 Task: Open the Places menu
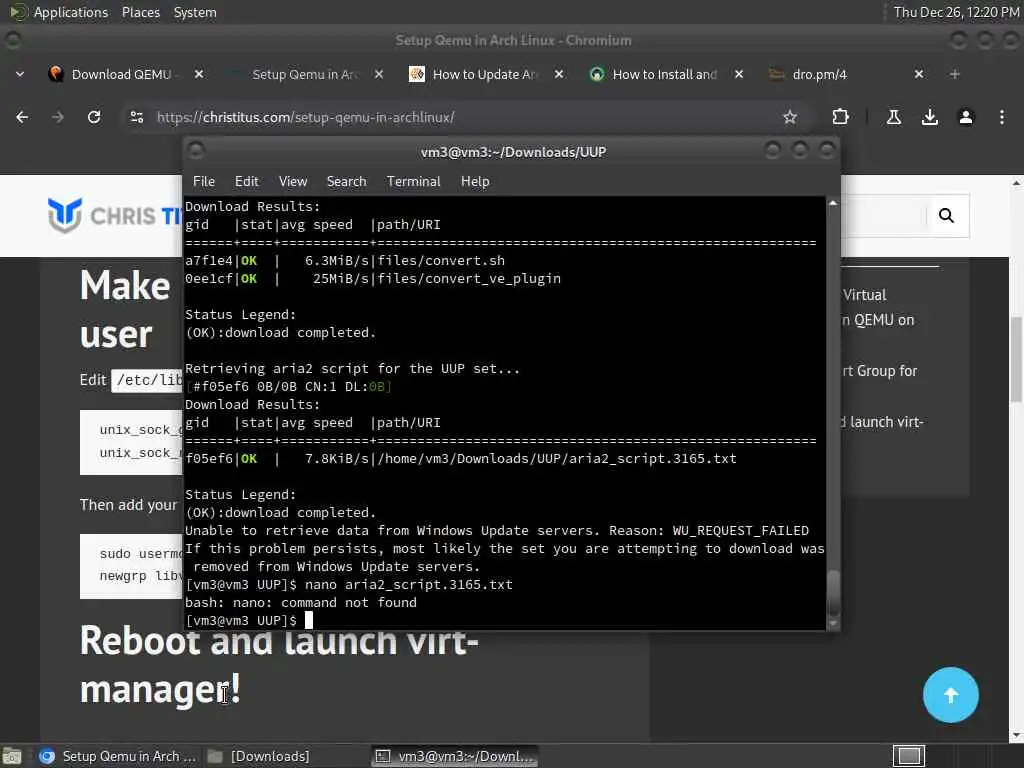tap(140, 12)
